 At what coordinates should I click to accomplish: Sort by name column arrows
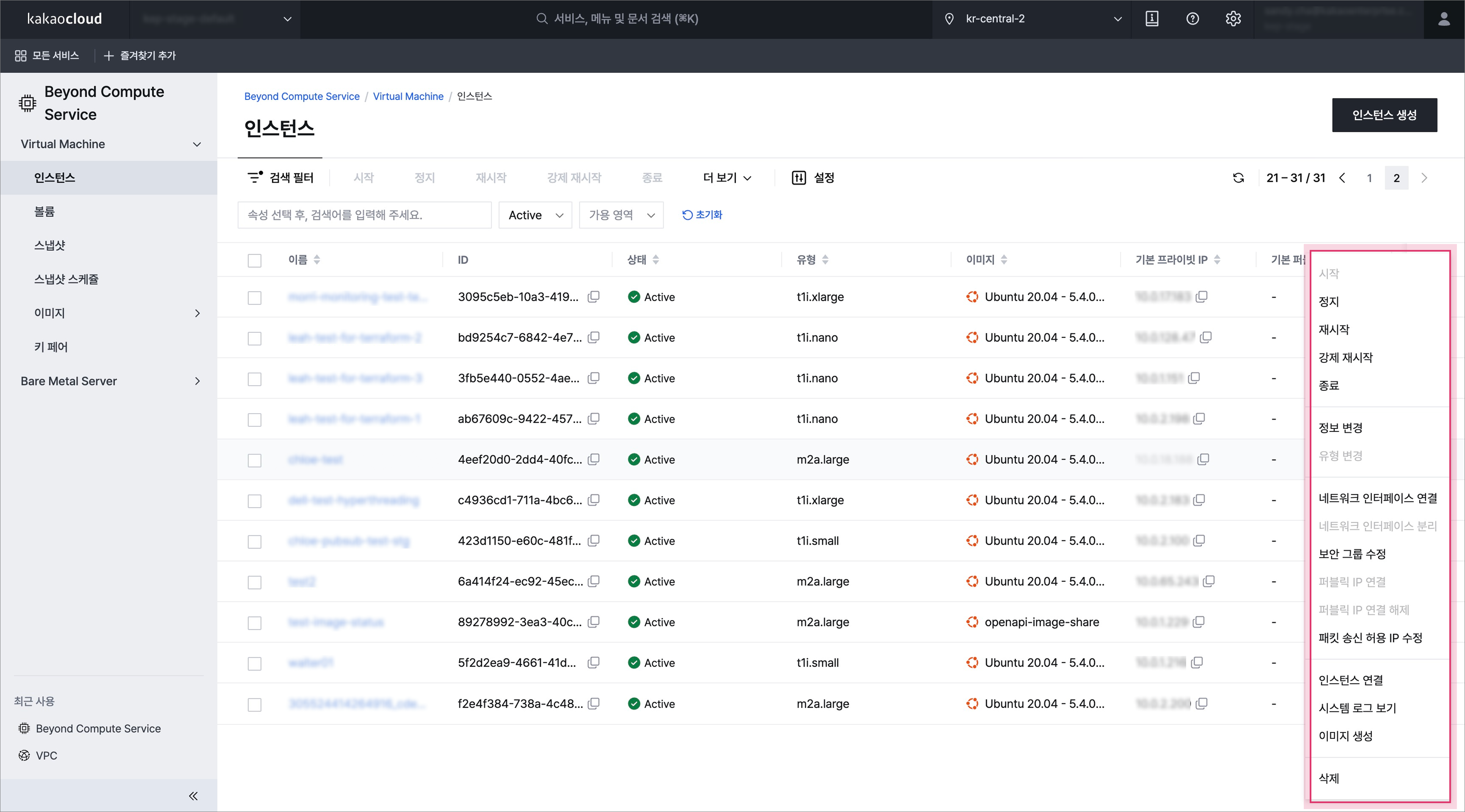pos(317,260)
